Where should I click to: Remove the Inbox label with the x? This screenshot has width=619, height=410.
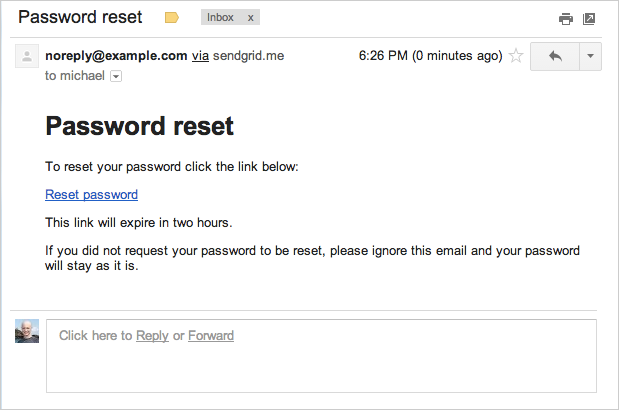[x=249, y=18]
